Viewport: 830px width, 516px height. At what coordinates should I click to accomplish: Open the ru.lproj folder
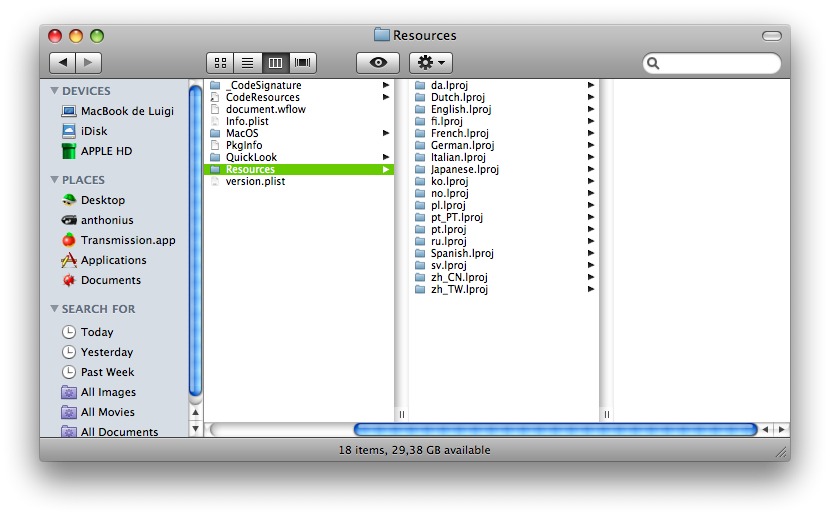click(x=504, y=241)
